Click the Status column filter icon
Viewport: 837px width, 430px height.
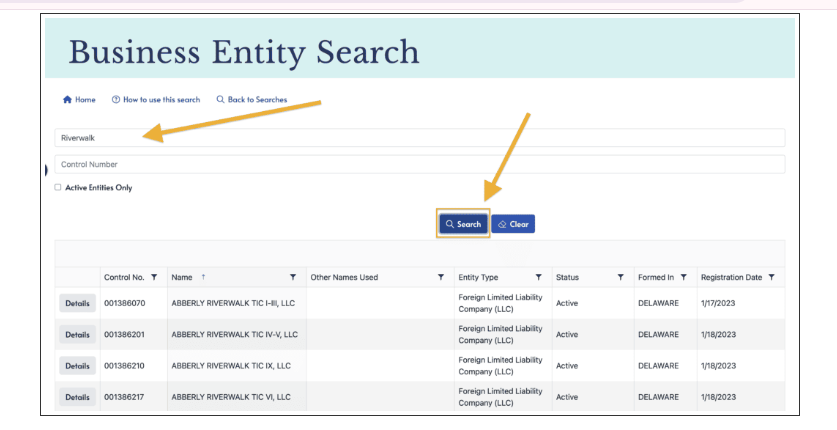click(620, 277)
